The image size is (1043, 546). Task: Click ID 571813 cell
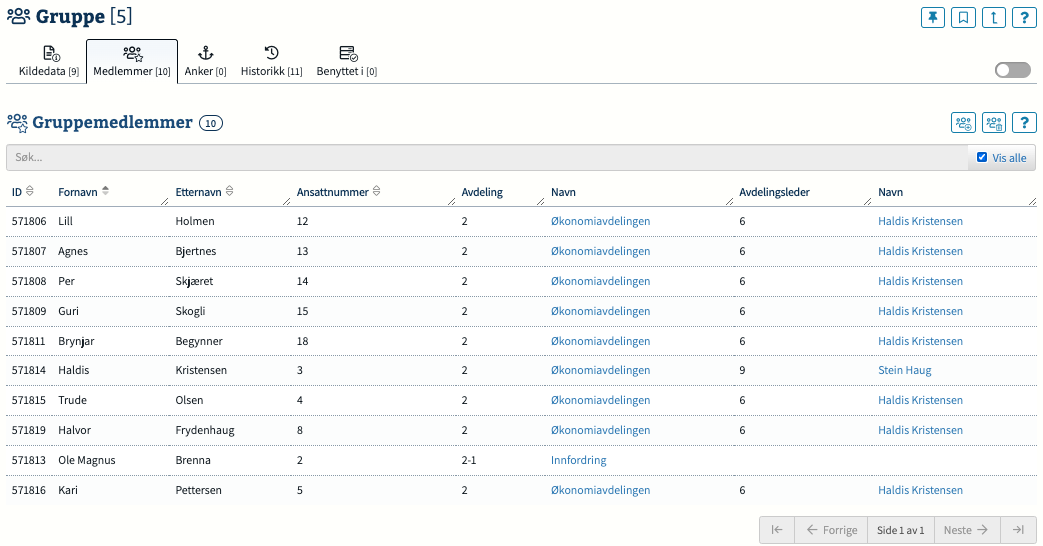tap(29, 460)
